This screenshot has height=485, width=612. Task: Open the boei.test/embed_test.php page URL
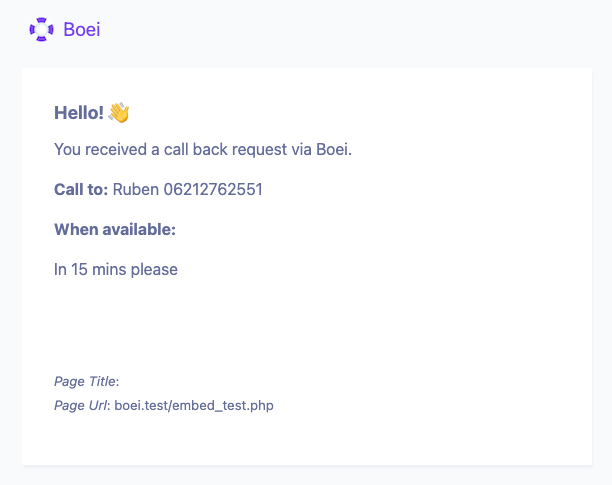[194, 405]
